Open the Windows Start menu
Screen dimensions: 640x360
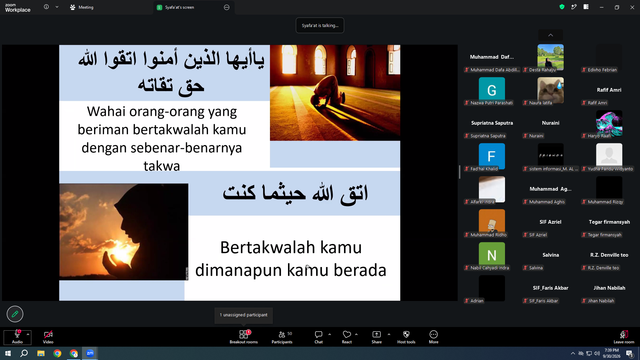[x=8, y=353]
